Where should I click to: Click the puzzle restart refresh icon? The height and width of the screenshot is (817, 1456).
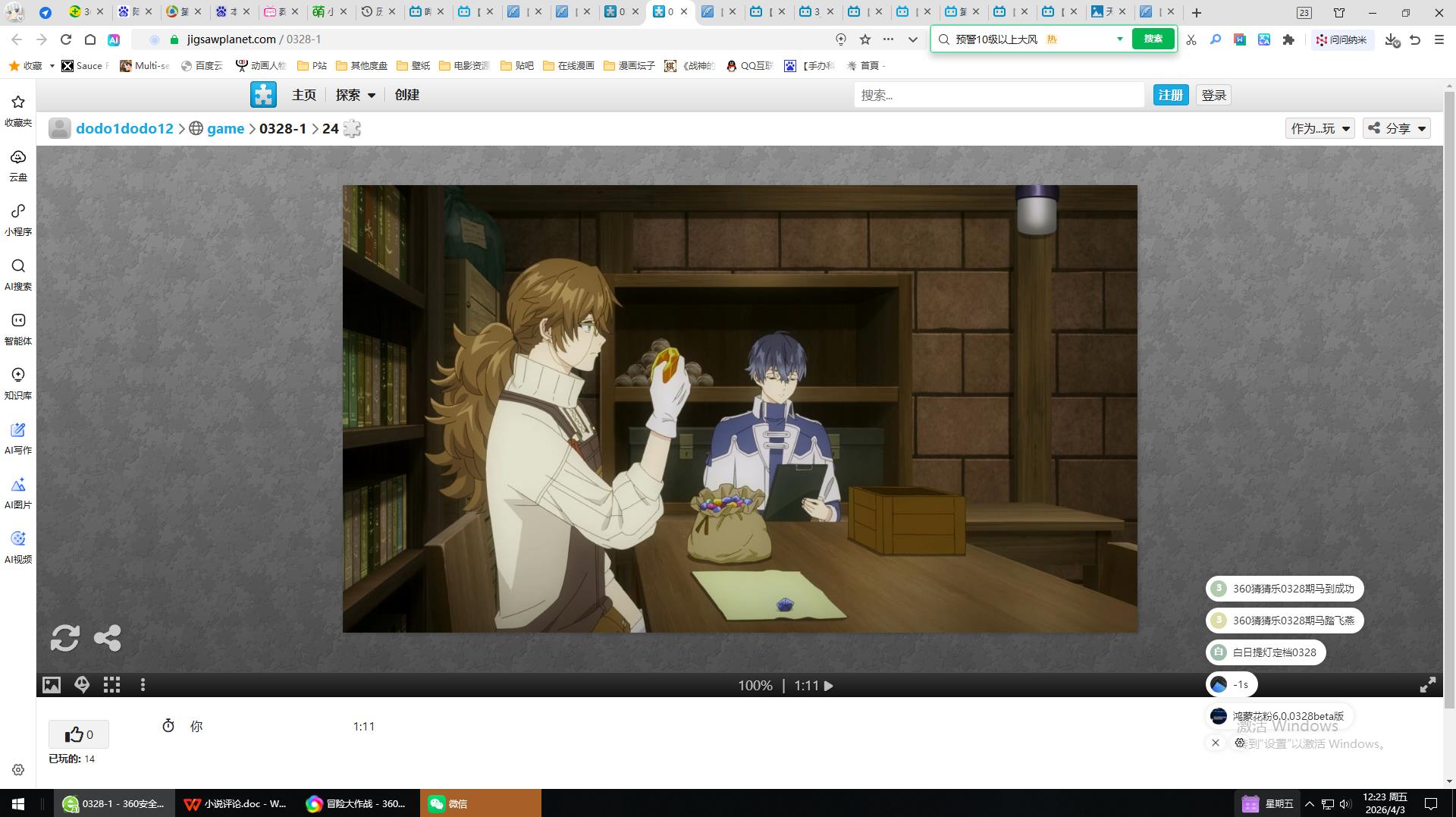[x=64, y=638]
